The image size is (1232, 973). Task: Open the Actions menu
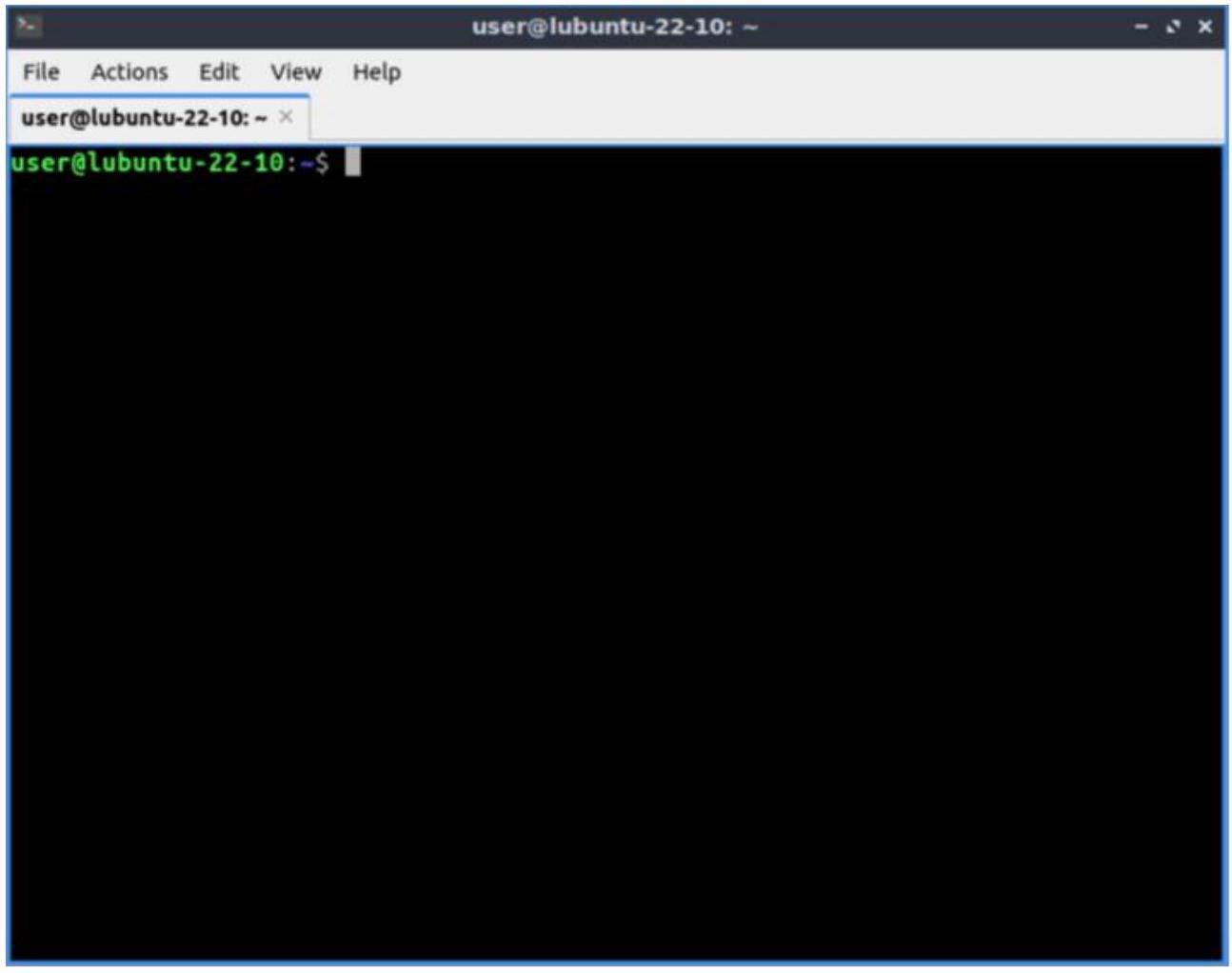129,72
